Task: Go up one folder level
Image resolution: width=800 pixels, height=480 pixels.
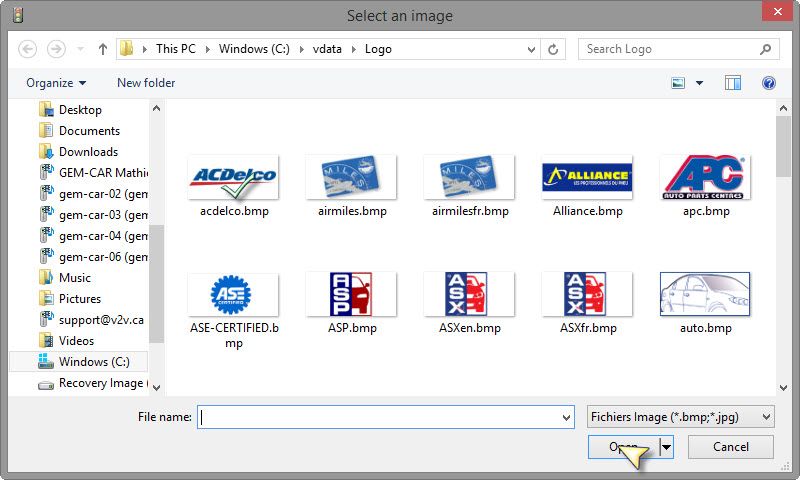Action: [103, 49]
